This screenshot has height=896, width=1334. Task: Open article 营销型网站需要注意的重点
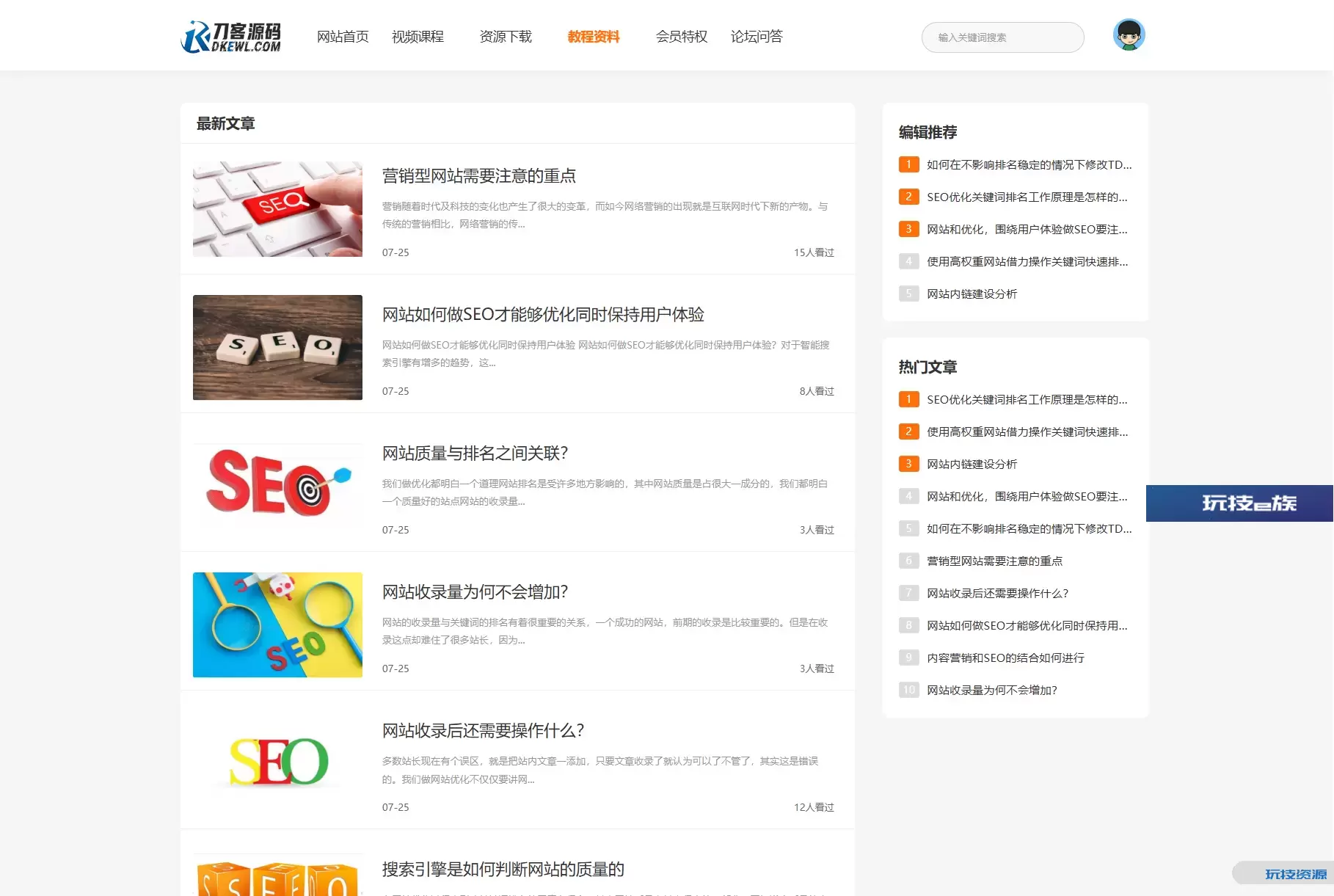pos(479,175)
